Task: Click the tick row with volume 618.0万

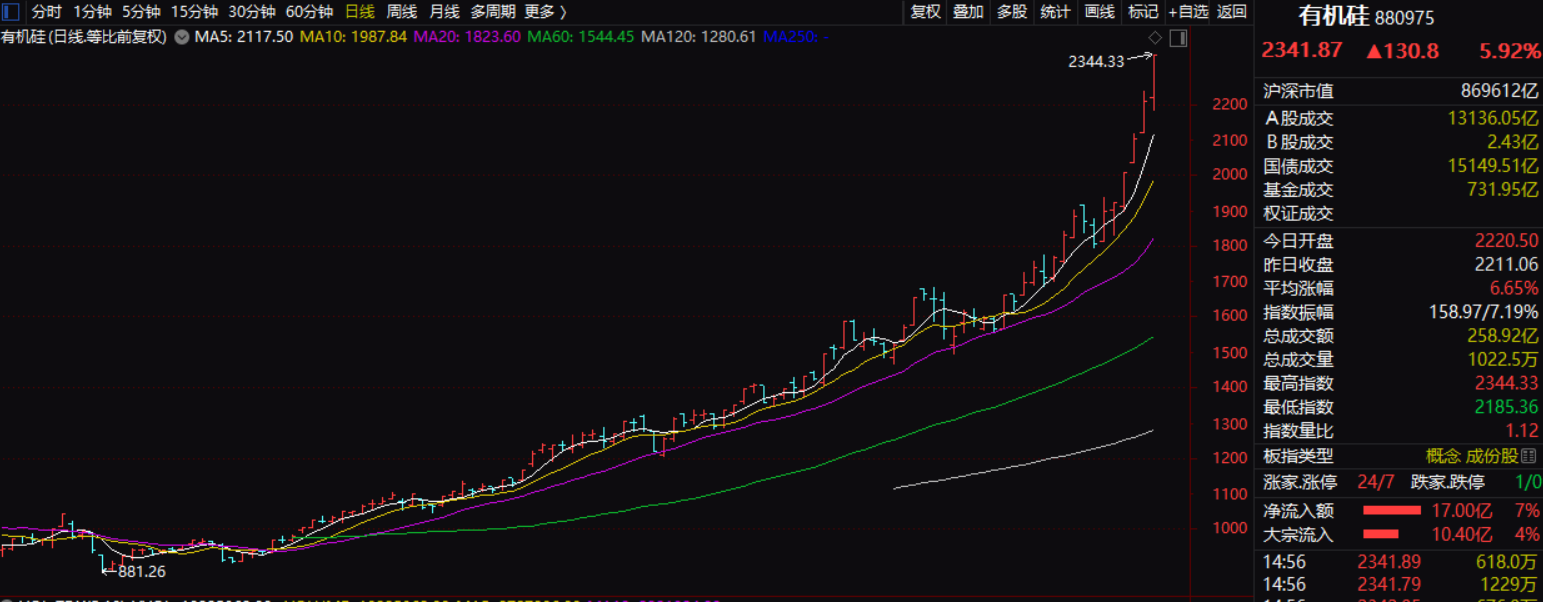Action: pos(1400,563)
